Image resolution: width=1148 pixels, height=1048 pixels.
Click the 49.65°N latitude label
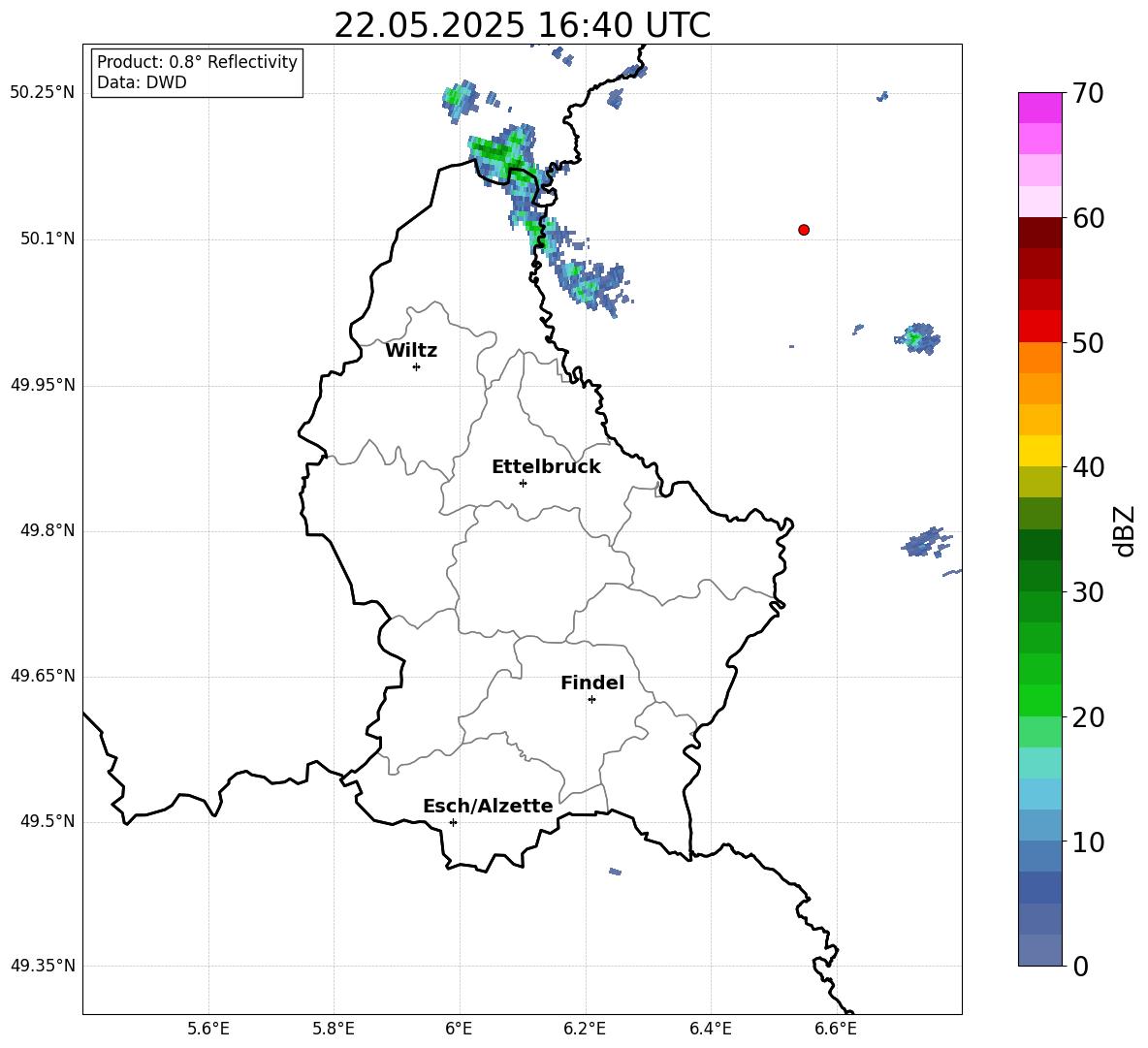click(x=43, y=676)
